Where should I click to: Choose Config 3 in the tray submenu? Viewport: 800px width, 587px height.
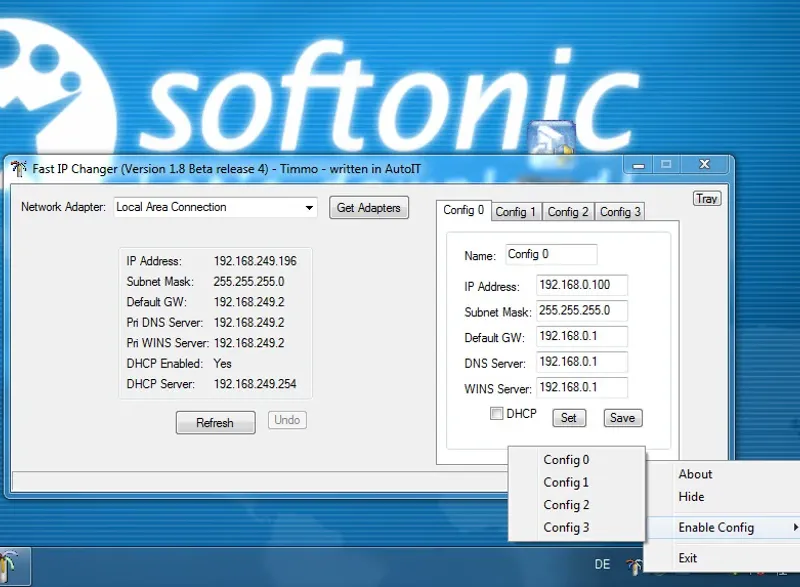[577, 527]
